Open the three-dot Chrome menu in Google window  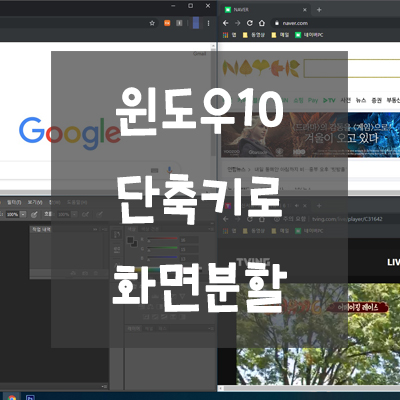pos(209,23)
